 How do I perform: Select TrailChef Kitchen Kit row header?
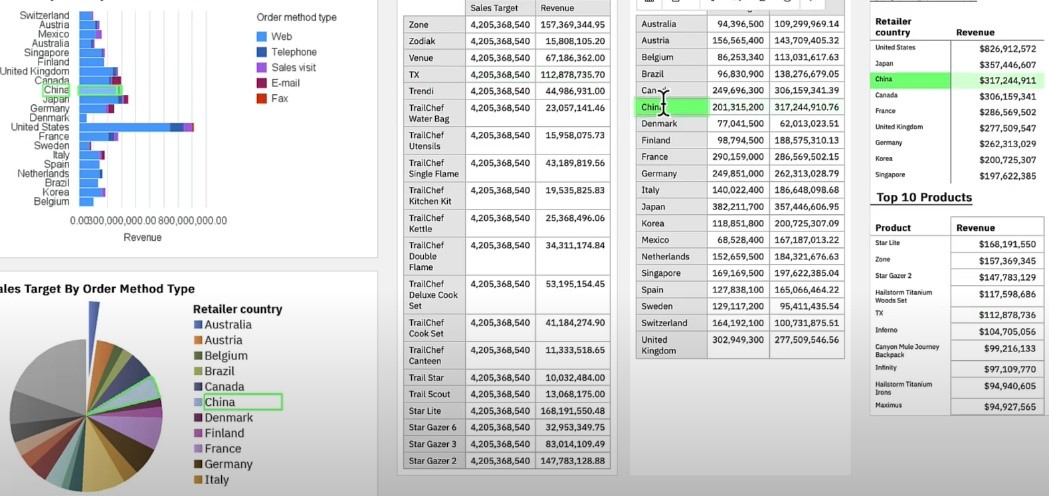pos(434,196)
